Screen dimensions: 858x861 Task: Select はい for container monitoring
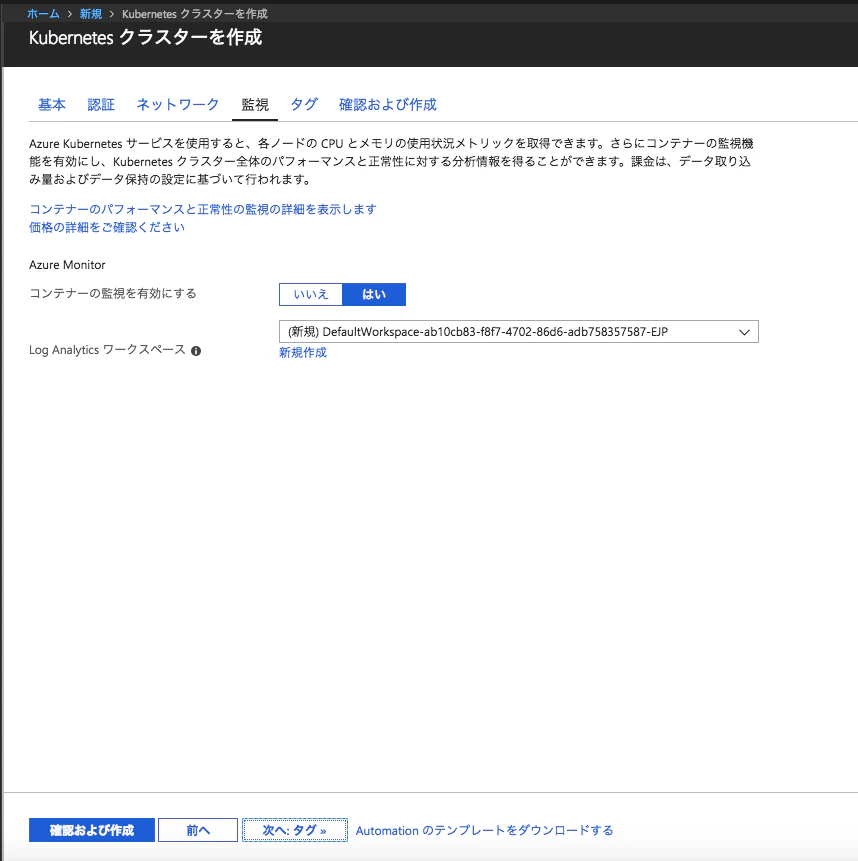point(374,294)
